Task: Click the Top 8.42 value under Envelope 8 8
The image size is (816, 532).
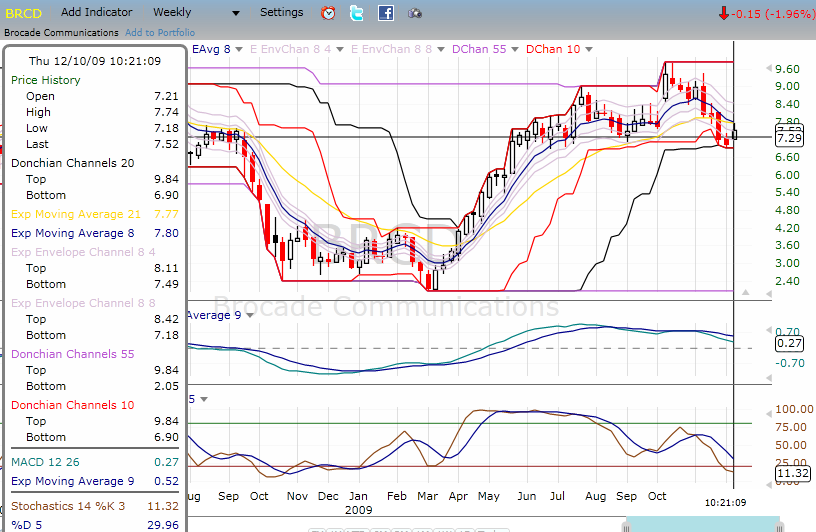Action: 166,319
